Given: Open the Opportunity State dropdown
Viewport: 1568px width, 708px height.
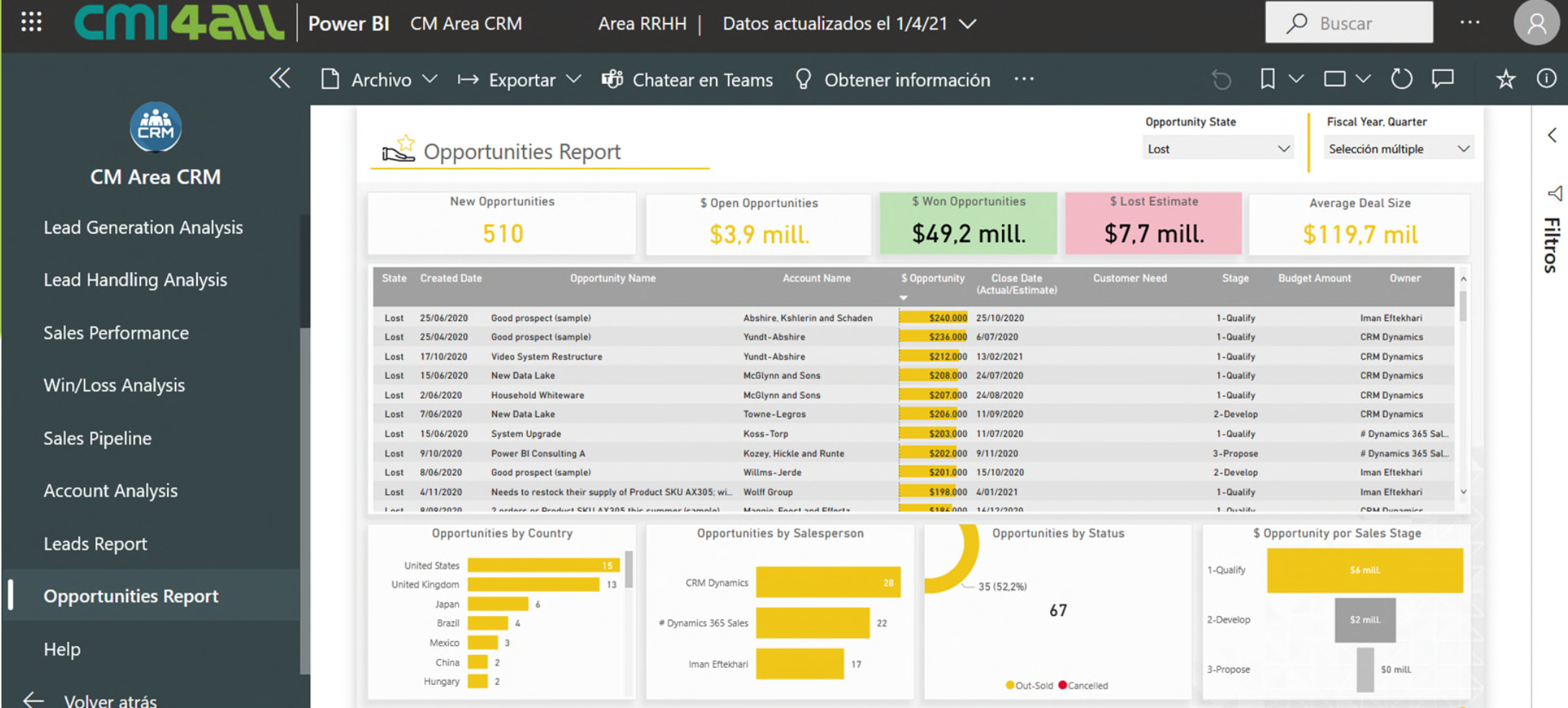Looking at the screenshot, I should click(1218, 148).
